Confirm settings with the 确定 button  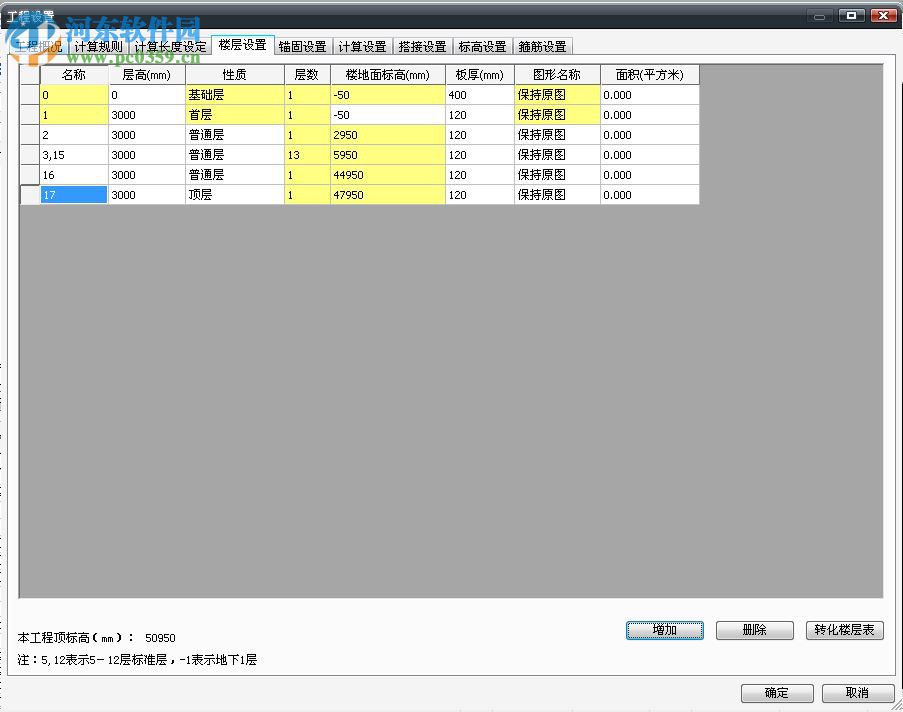point(777,693)
